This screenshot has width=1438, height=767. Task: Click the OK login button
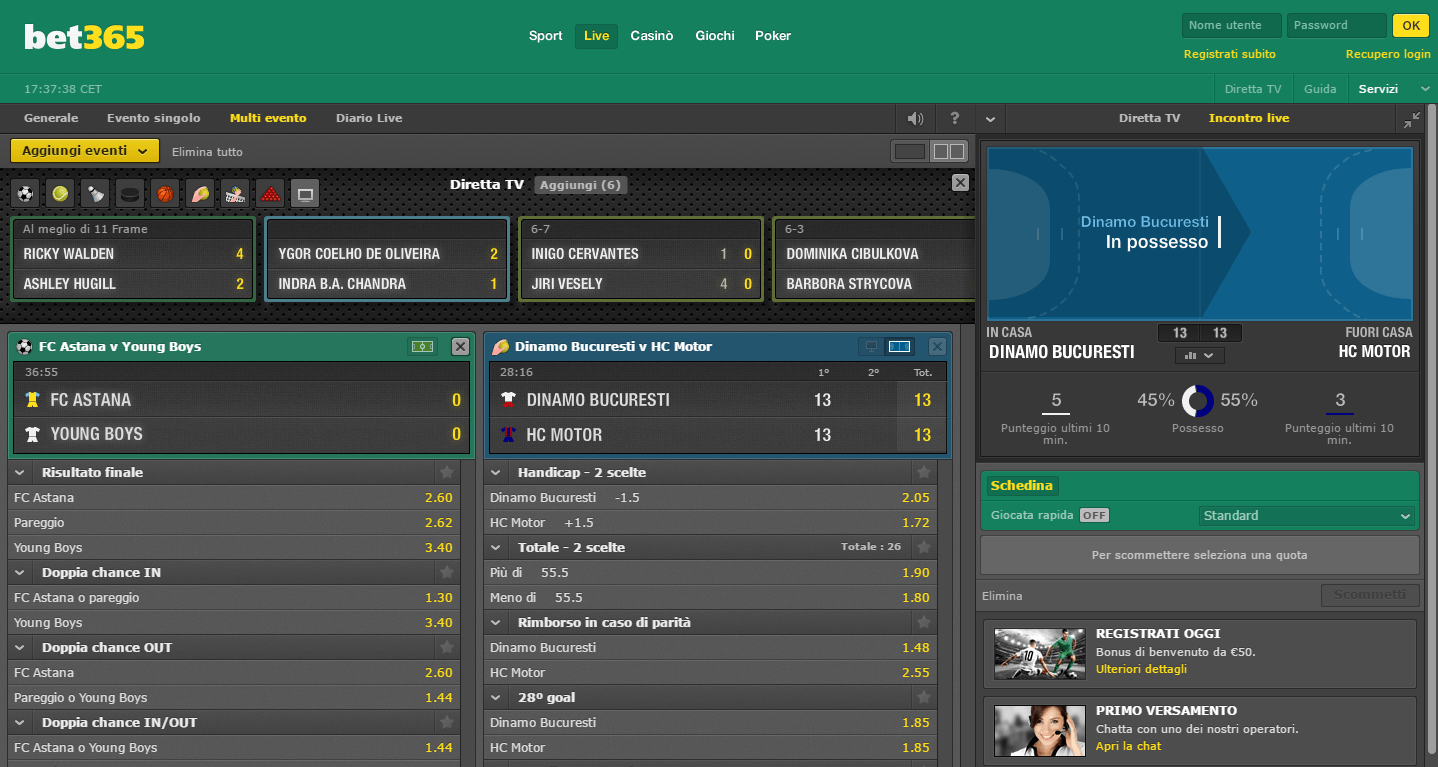(1411, 26)
